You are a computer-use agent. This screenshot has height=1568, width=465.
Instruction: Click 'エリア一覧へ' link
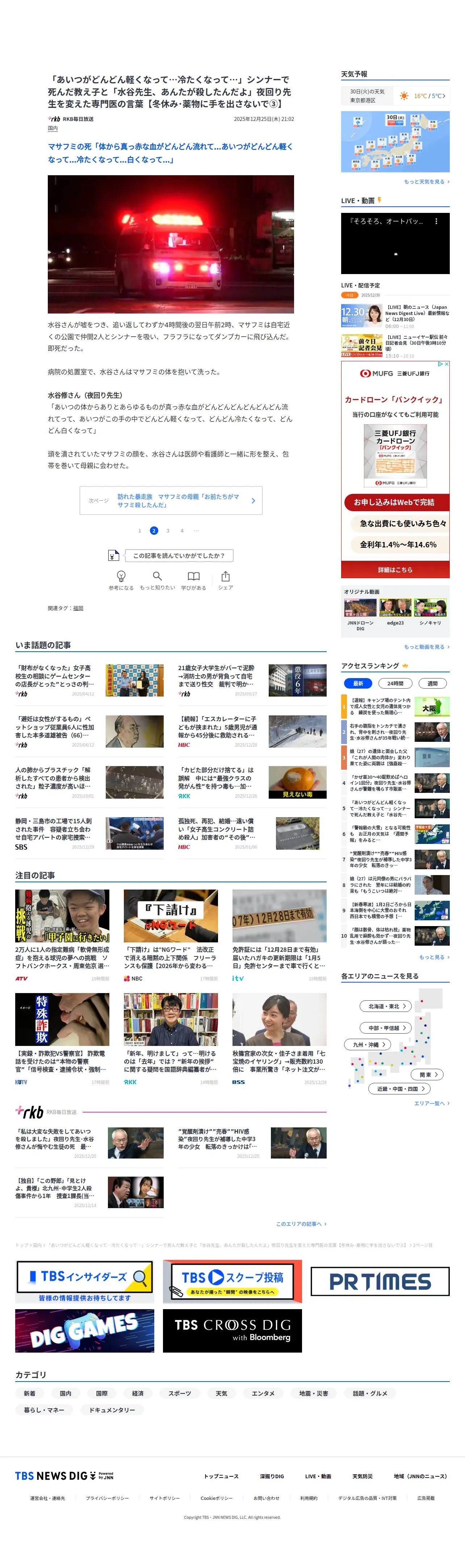tap(432, 1103)
